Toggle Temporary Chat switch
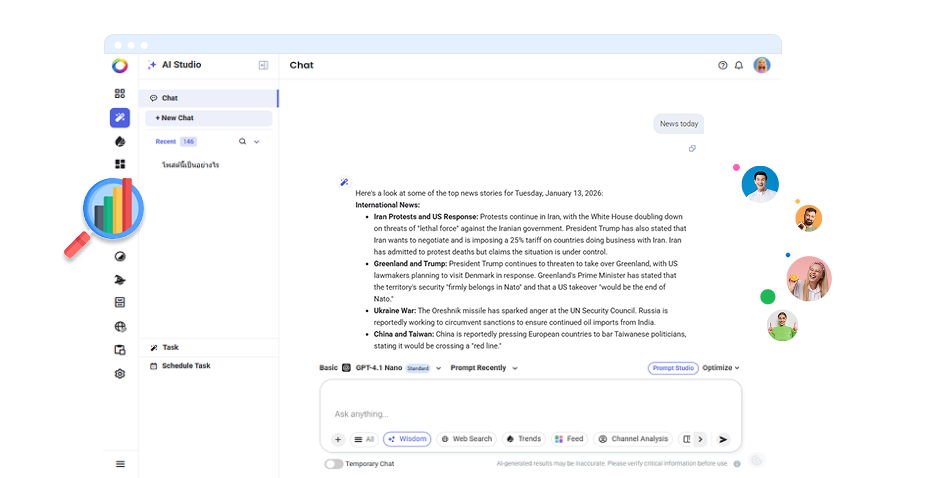 click(x=333, y=464)
